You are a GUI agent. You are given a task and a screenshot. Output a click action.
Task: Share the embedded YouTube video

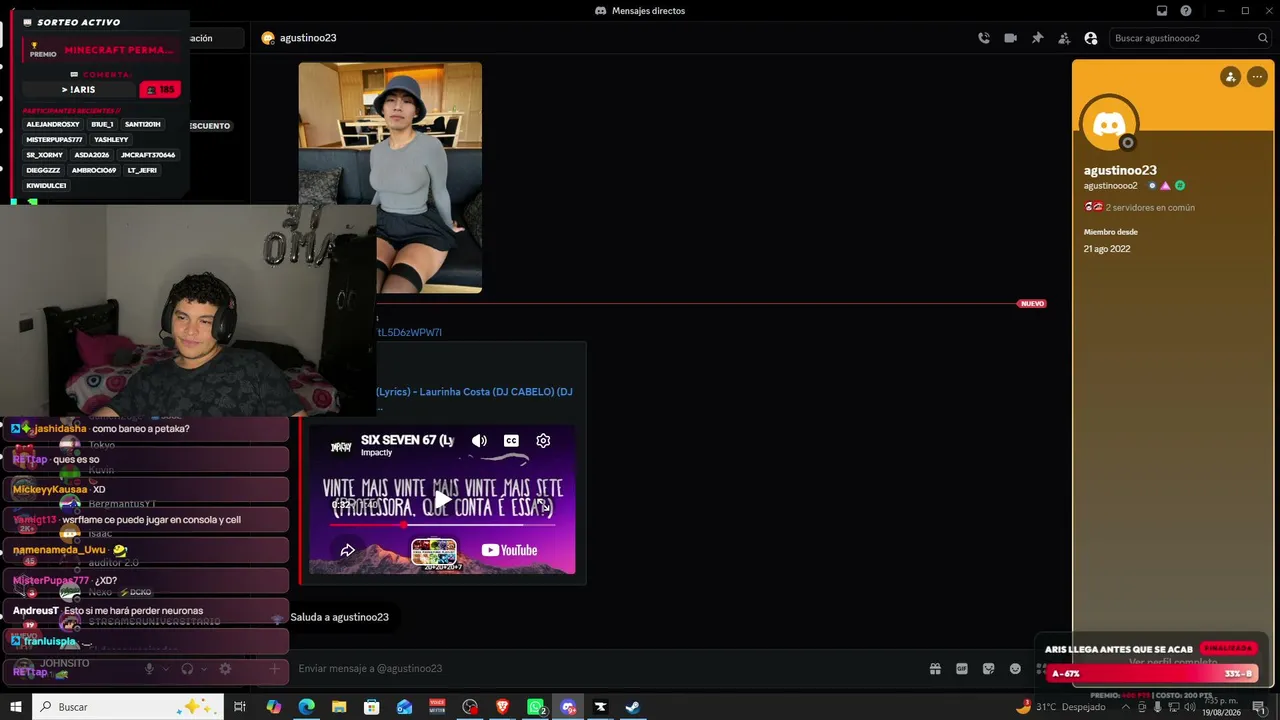tap(348, 550)
